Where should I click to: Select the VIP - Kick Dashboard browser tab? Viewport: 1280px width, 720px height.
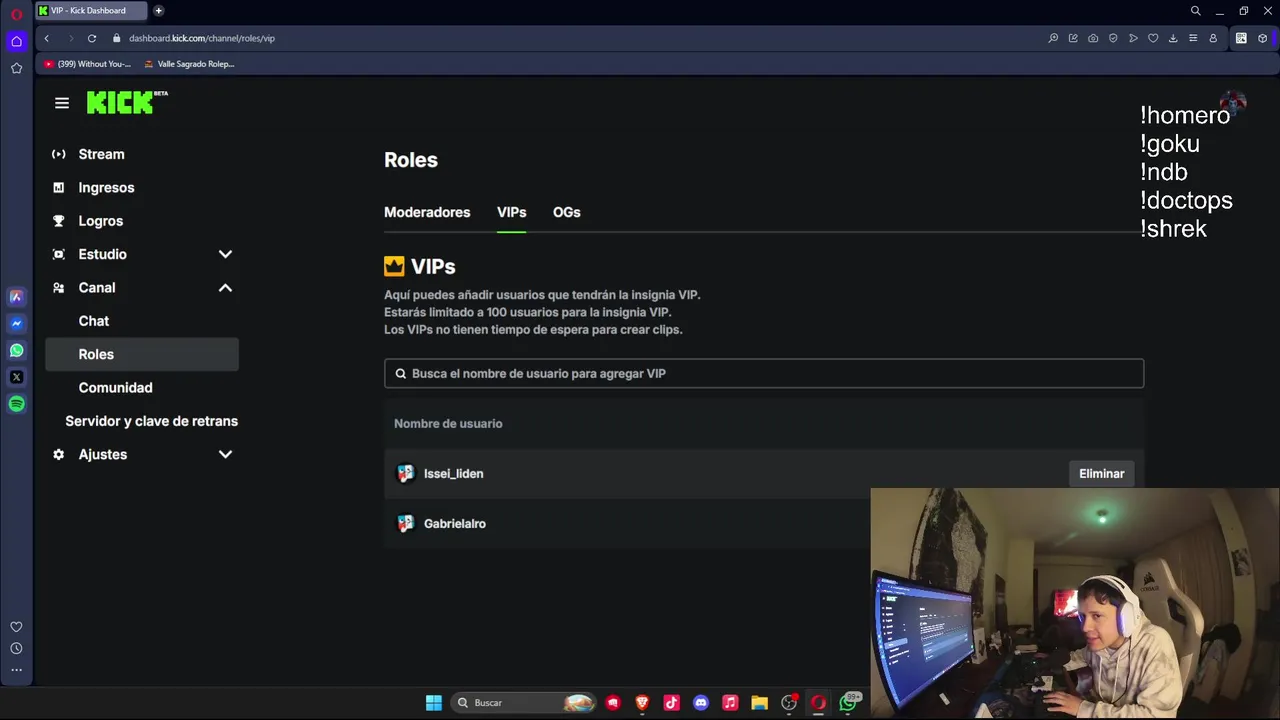(x=90, y=11)
